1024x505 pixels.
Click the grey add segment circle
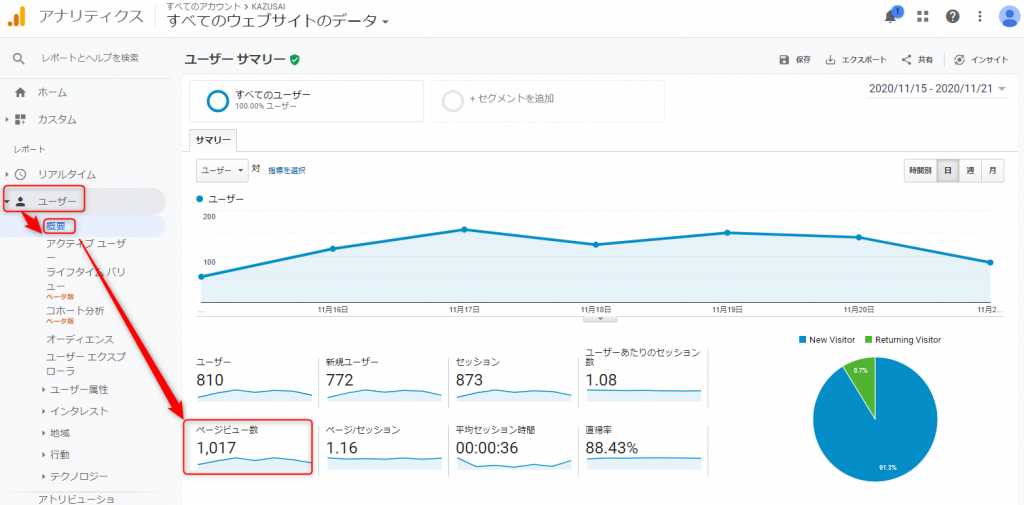point(453,101)
